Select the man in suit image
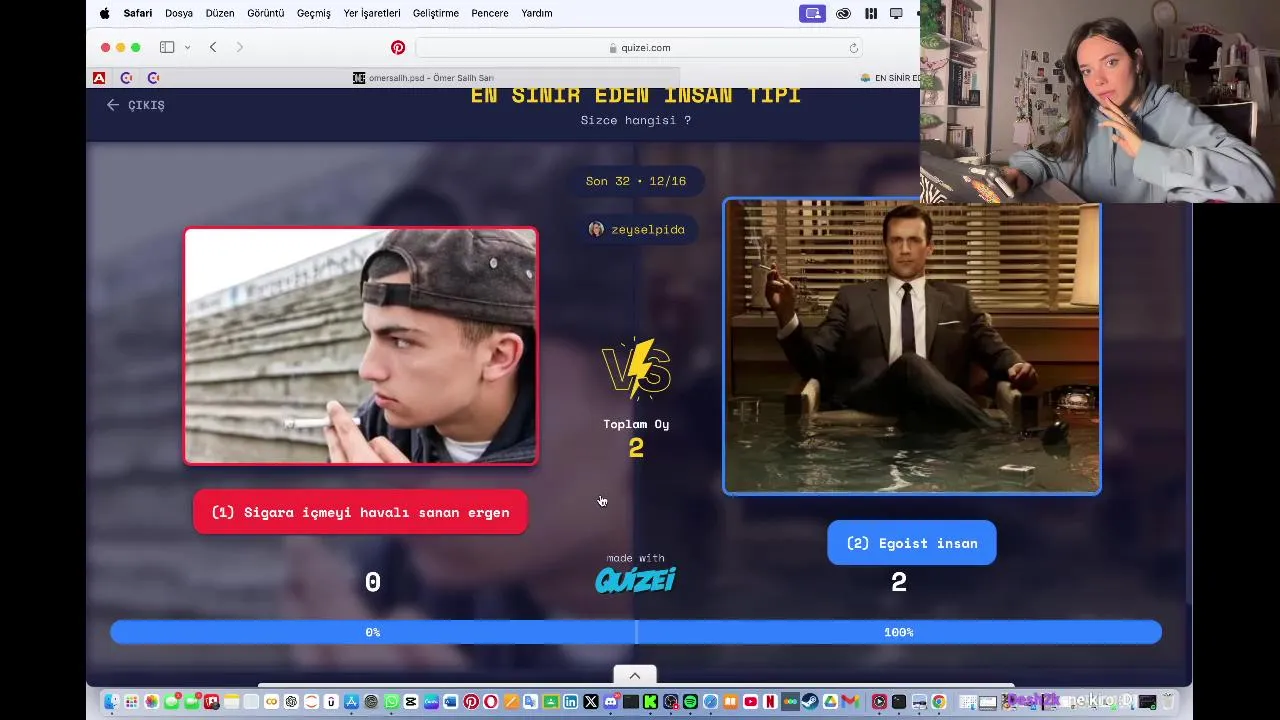Screen dimensions: 1280x720 click(912, 346)
